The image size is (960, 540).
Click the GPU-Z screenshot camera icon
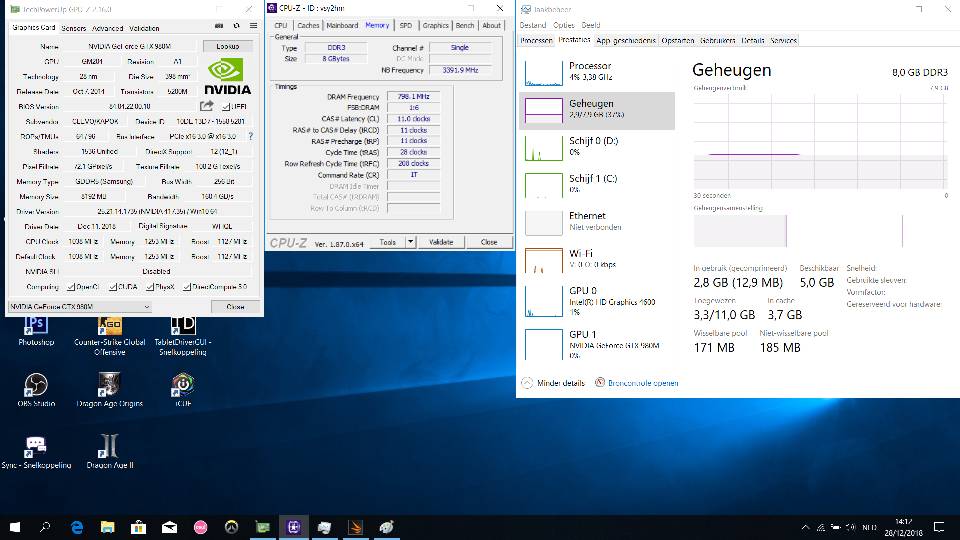[219, 26]
